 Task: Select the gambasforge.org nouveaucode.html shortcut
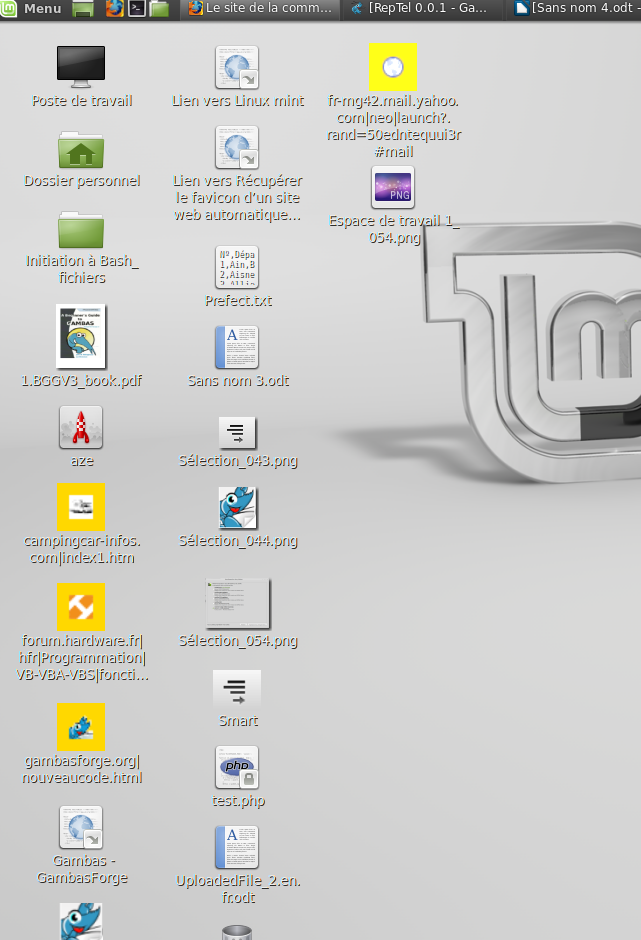click(81, 727)
